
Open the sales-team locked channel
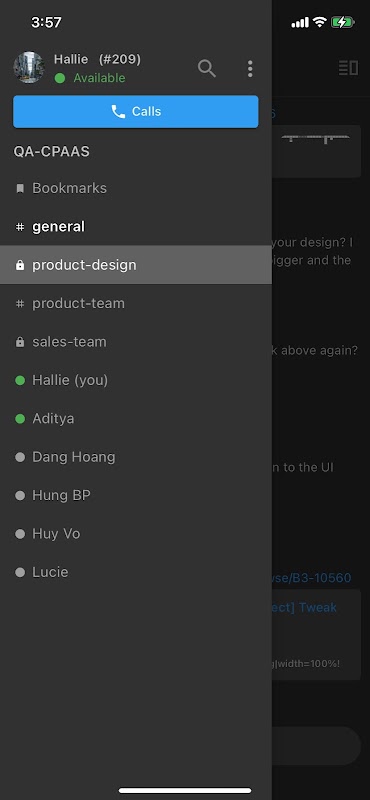click(x=136, y=342)
